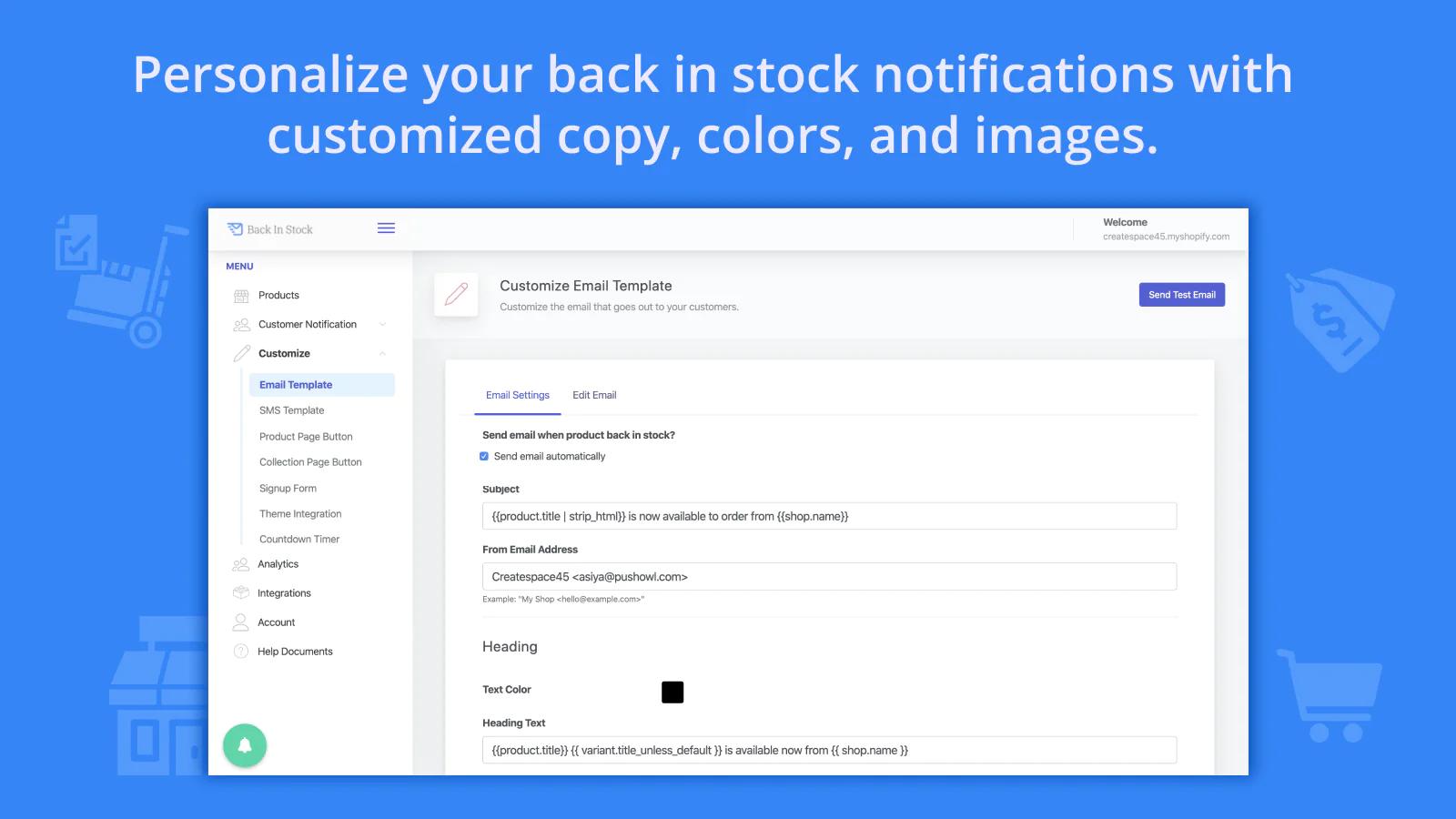Screen dimensions: 1456x819
Task: Click into the Subject input field
Action: click(x=828, y=516)
